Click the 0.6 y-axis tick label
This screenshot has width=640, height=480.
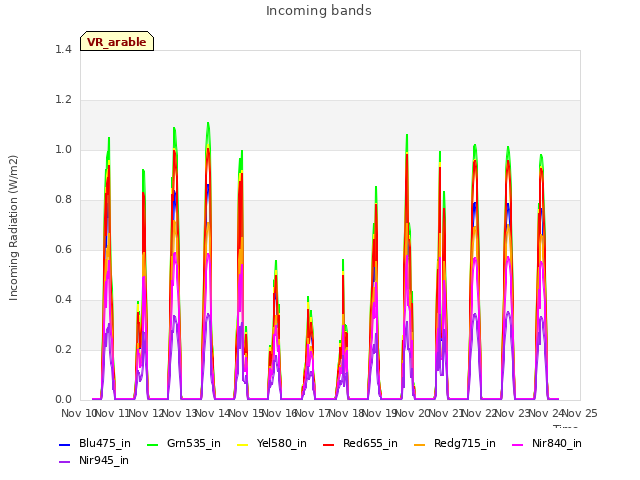coord(63,249)
